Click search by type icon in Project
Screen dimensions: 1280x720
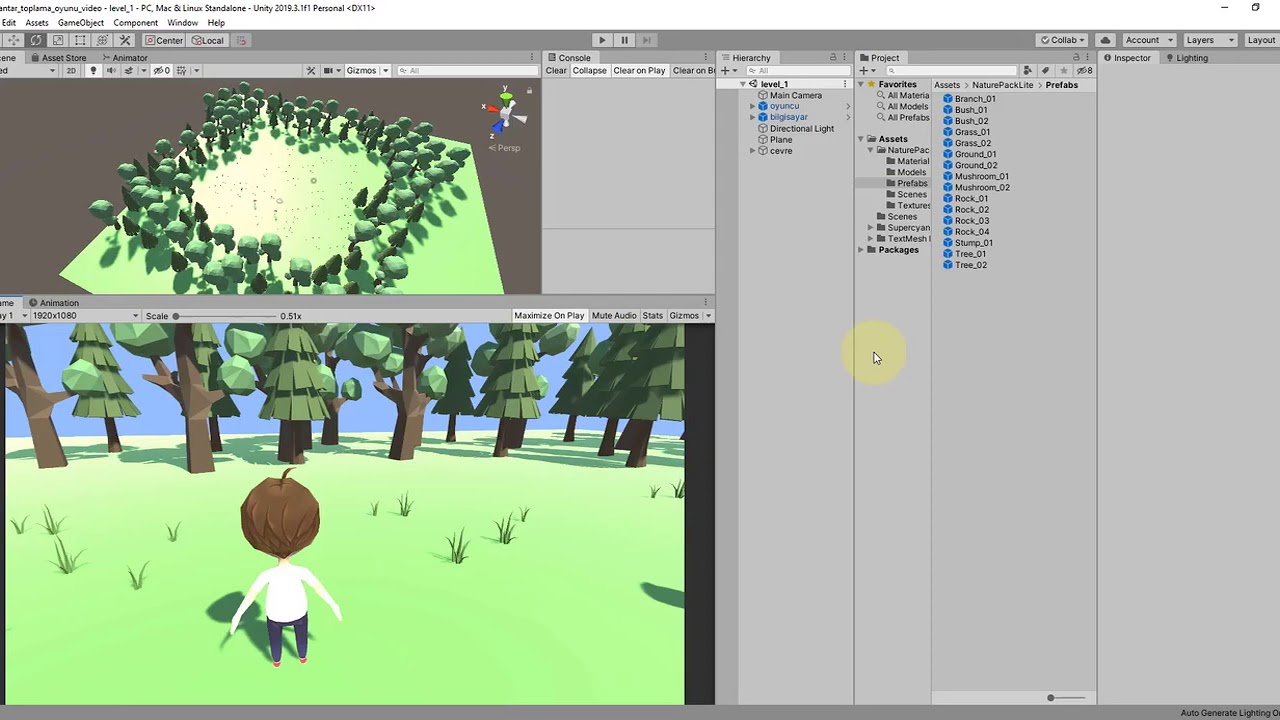point(1027,71)
